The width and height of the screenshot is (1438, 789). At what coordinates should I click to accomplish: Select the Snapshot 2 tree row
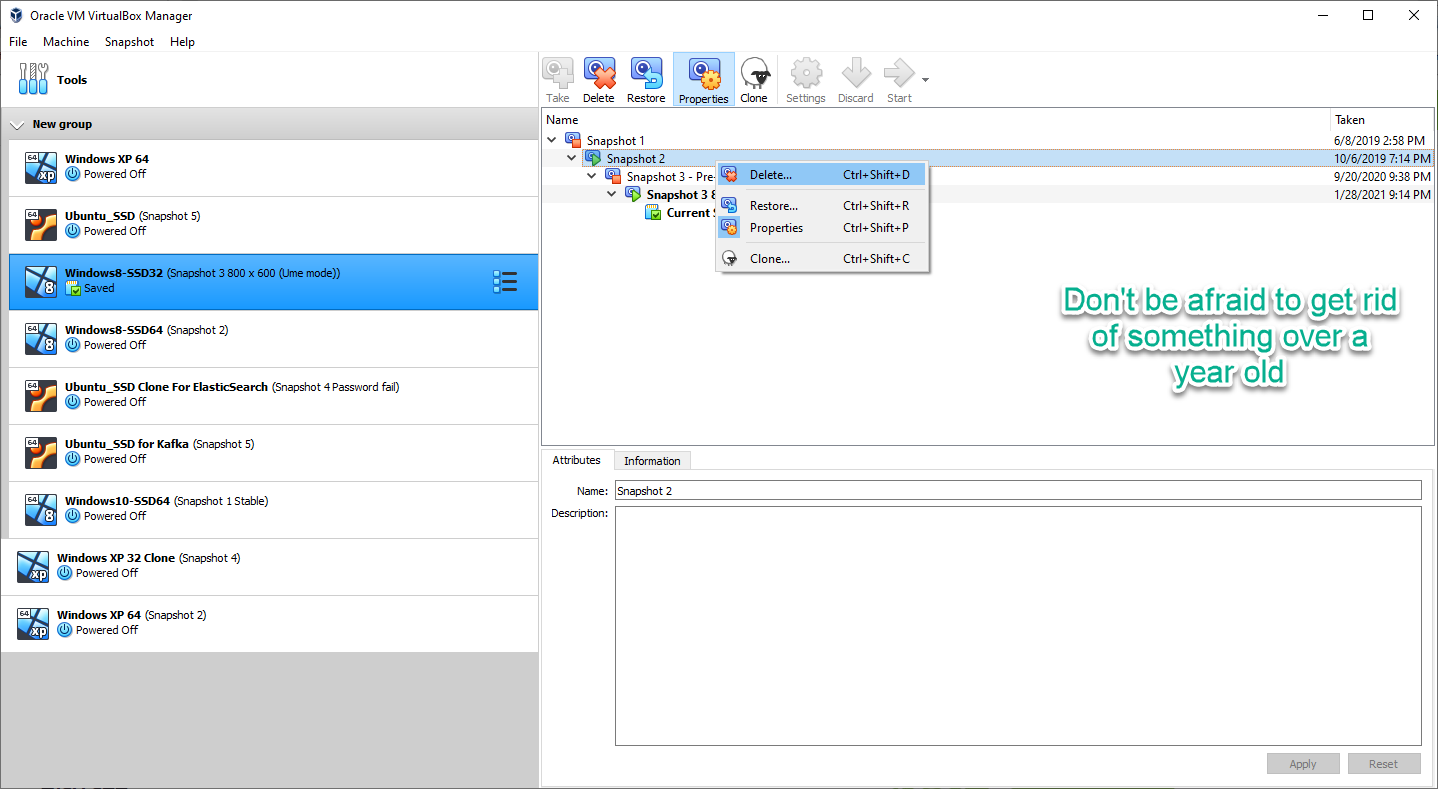click(x=987, y=158)
